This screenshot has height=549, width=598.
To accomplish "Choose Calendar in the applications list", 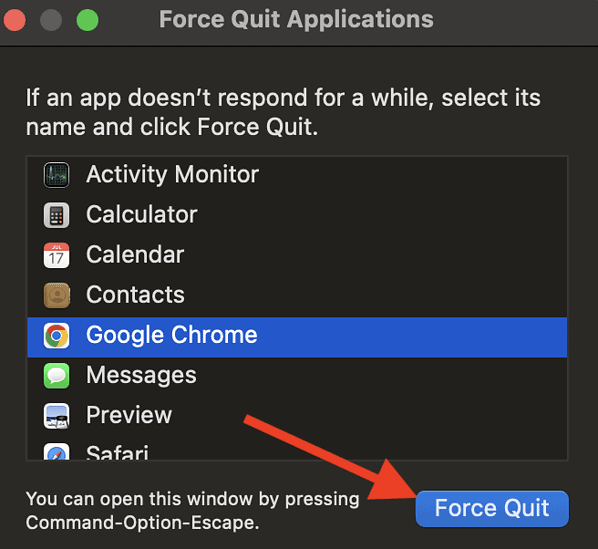I will pos(297,255).
